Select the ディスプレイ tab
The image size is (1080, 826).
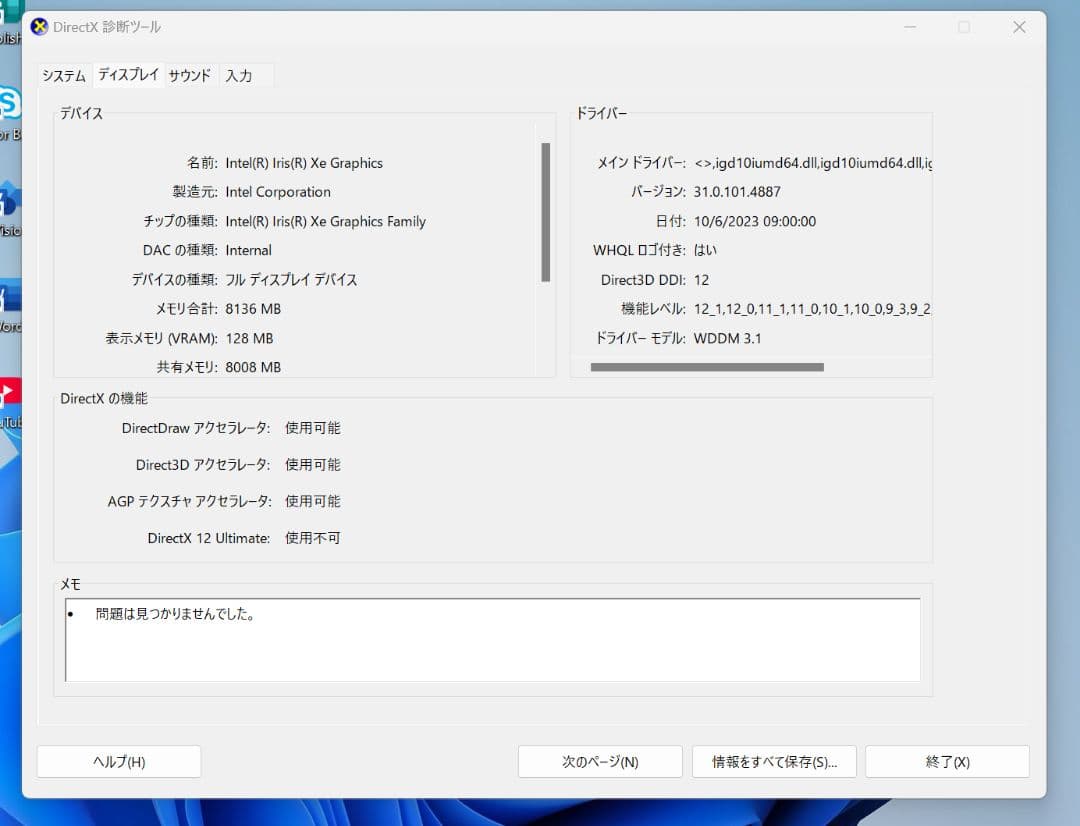pyautogui.click(x=127, y=75)
